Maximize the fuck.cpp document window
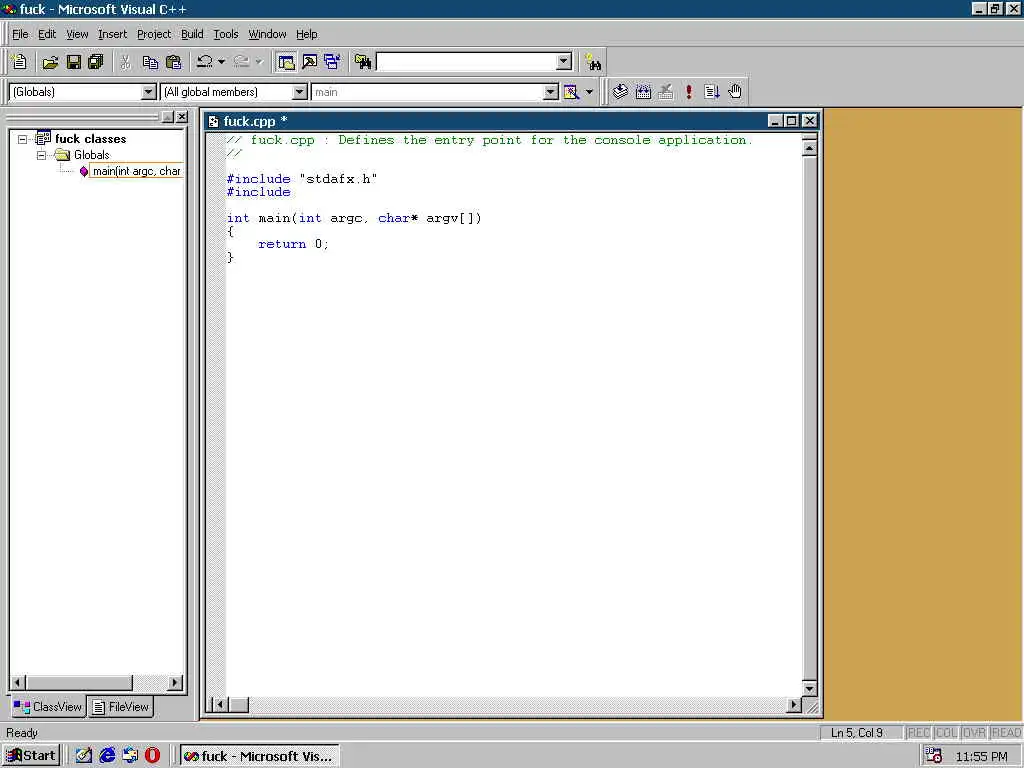Image resolution: width=1024 pixels, height=768 pixels. pos(792,121)
